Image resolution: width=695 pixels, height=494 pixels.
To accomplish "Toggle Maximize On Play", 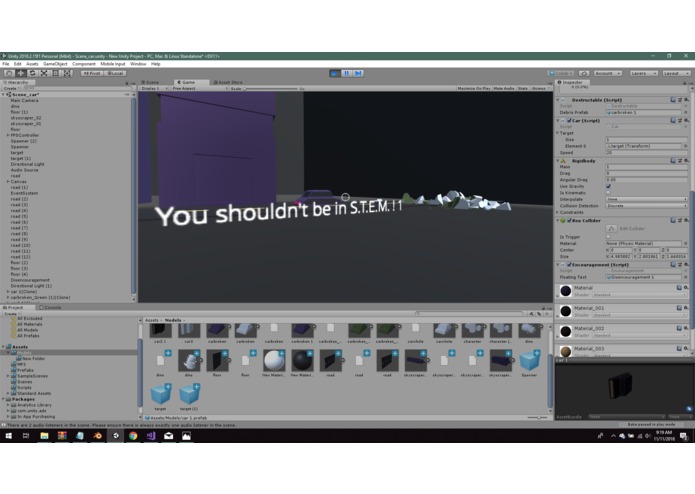I will click(x=474, y=88).
